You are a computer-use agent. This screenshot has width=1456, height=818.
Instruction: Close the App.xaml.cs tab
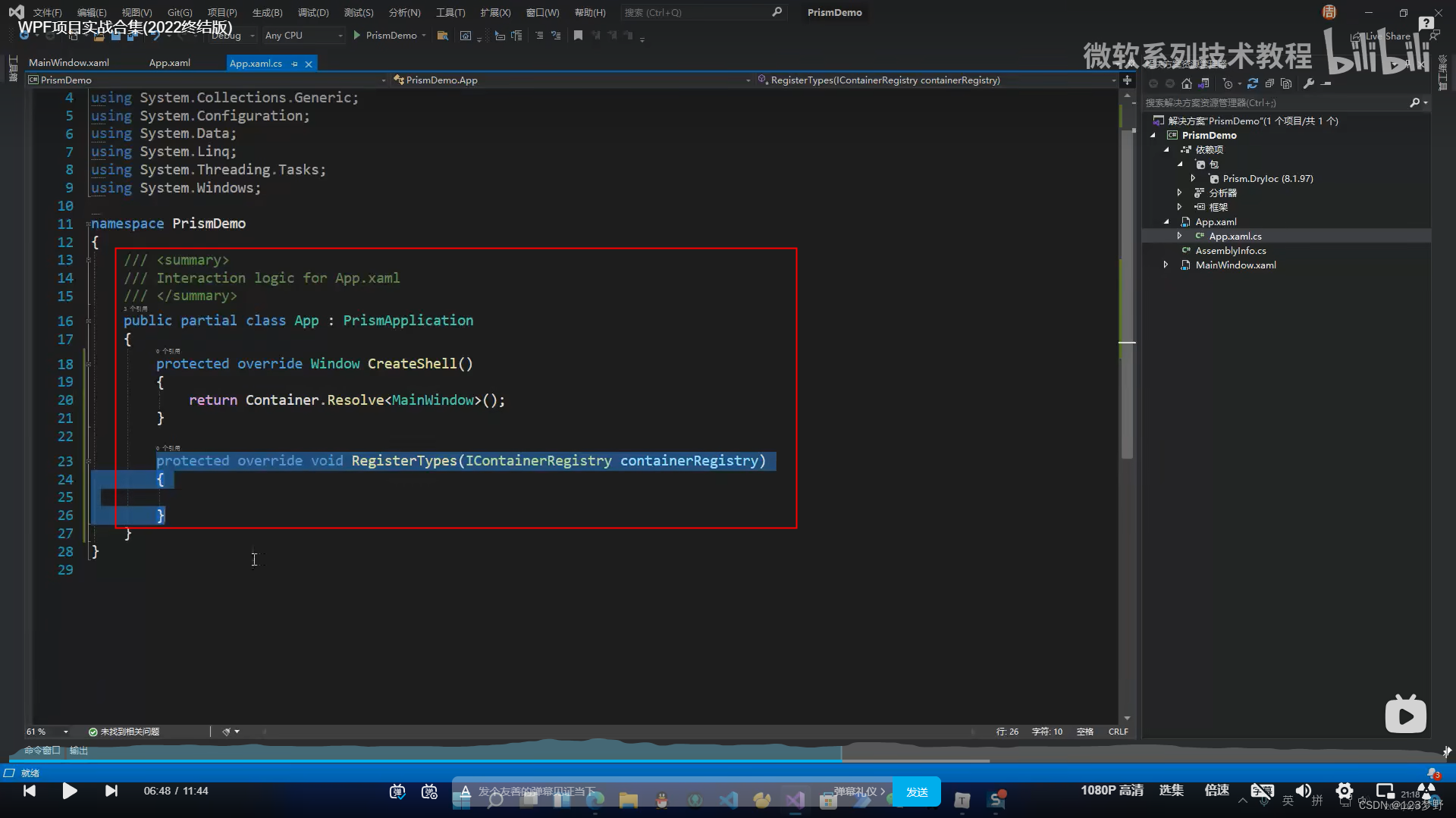309,64
